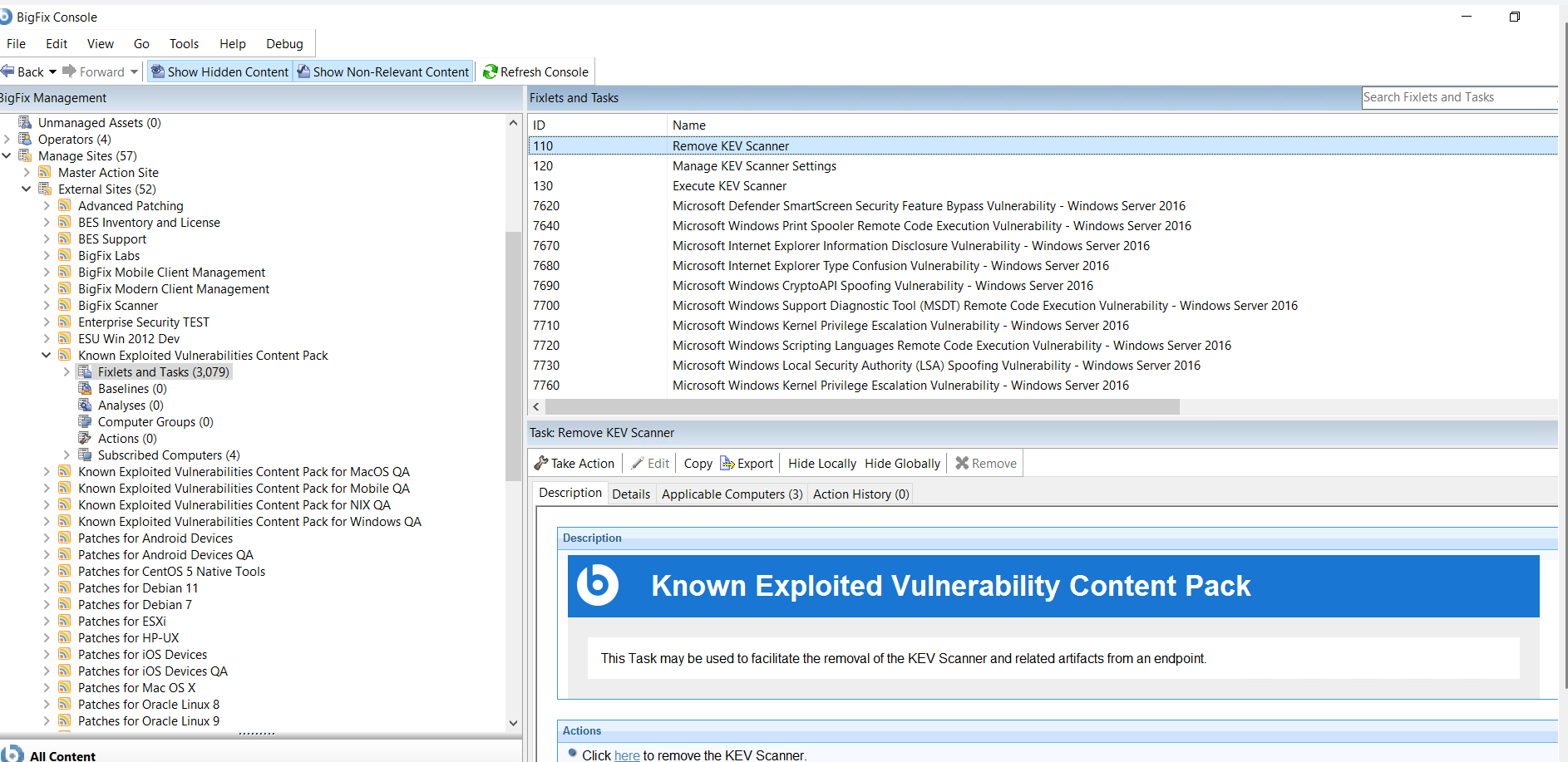1568x762 pixels.
Task: Collapse the External Sites tree node
Action: [x=27, y=189]
